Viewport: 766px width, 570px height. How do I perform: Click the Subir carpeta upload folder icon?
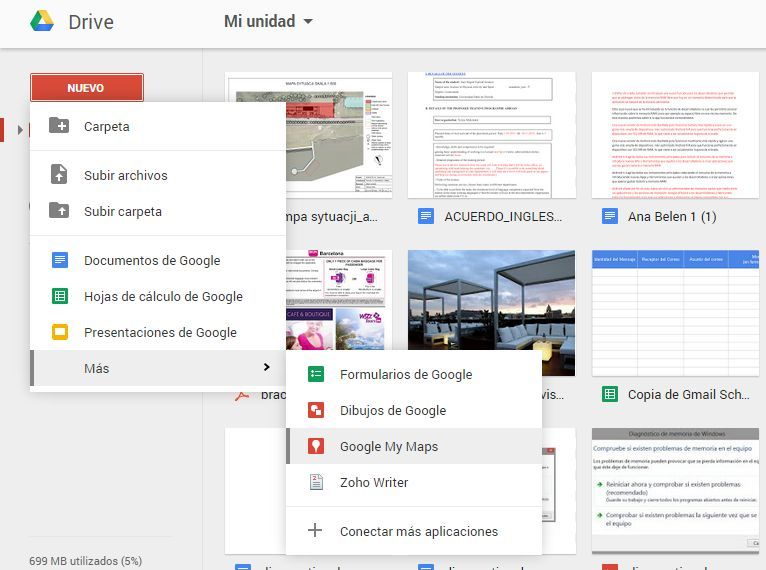59,211
